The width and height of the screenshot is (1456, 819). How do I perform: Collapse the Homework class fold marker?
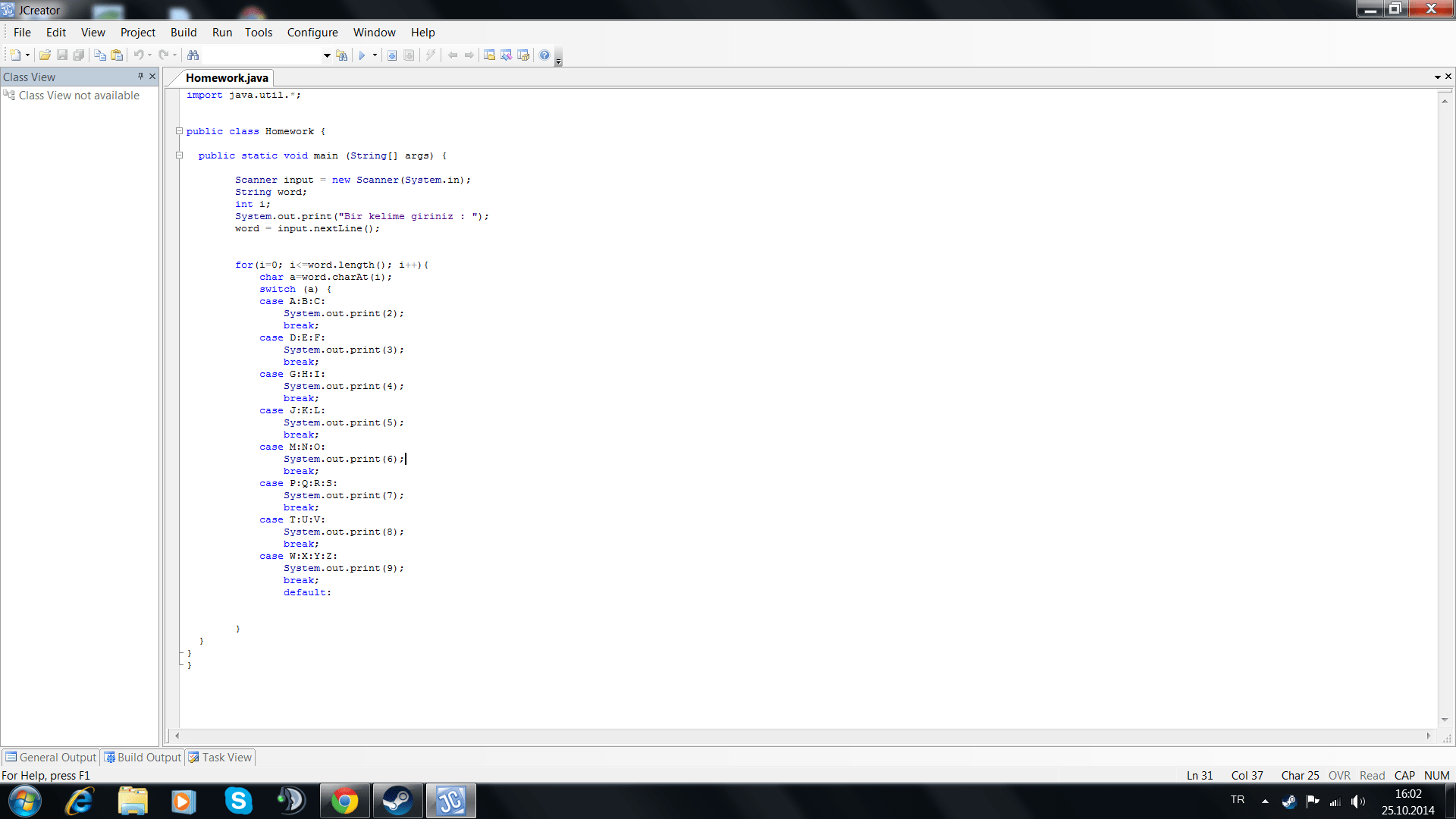(180, 130)
